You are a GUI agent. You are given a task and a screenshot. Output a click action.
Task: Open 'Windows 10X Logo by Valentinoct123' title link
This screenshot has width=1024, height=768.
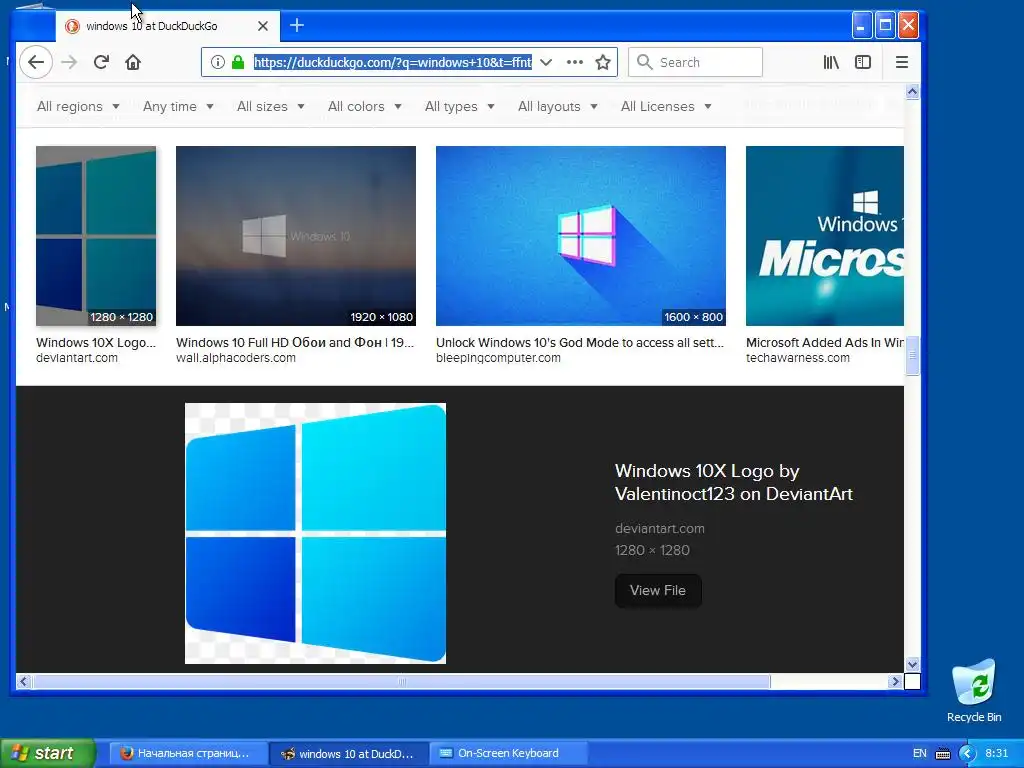pyautogui.click(x=733, y=482)
